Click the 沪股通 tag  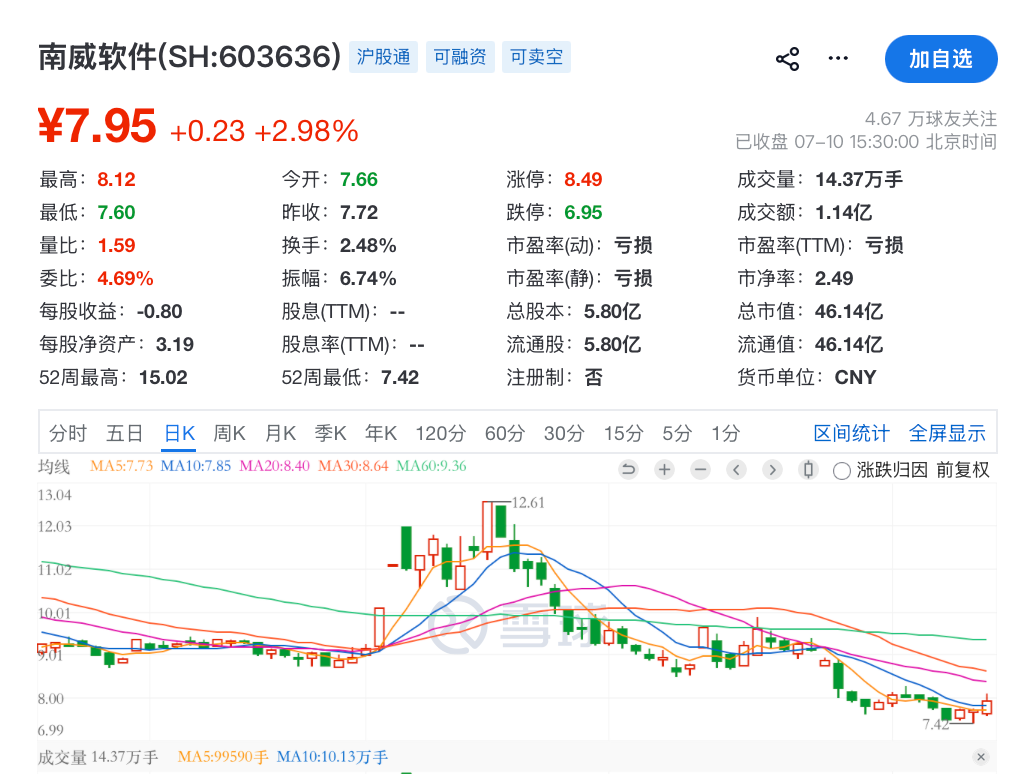(383, 57)
